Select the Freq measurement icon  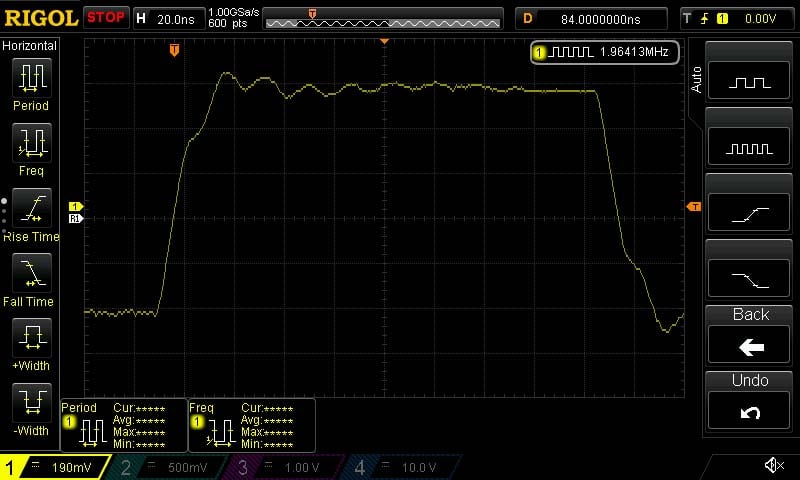pyautogui.click(x=32, y=142)
